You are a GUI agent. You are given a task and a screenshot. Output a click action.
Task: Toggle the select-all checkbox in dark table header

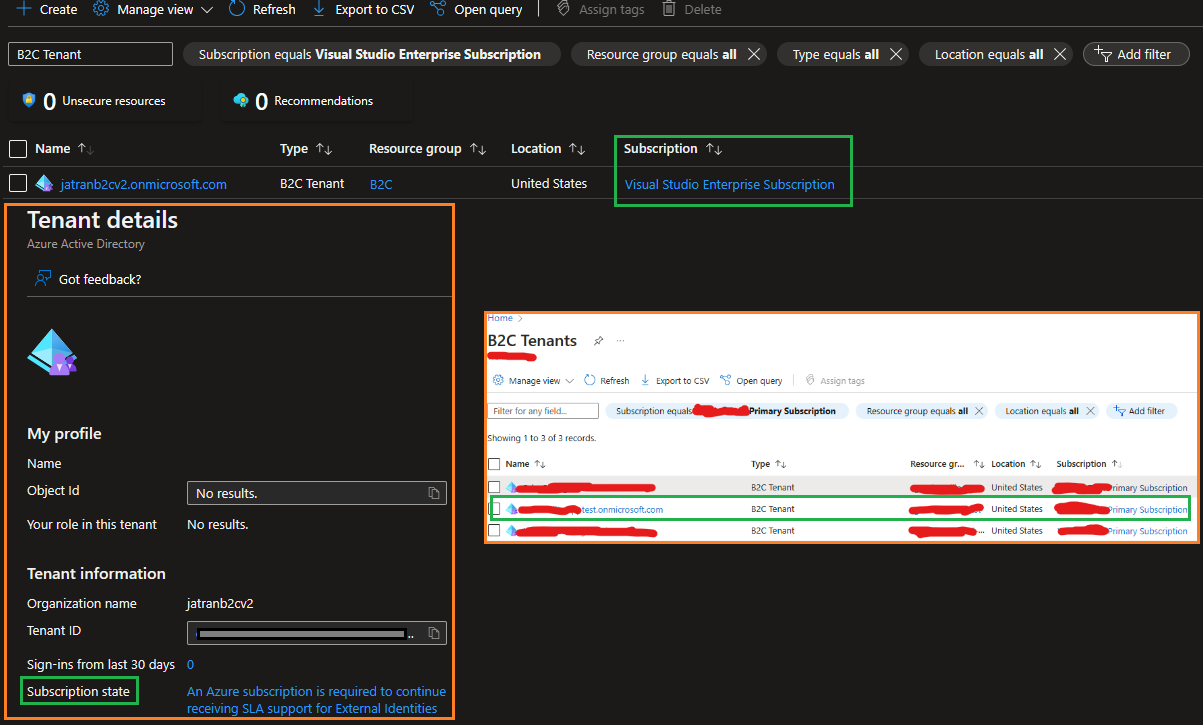[x=18, y=149]
